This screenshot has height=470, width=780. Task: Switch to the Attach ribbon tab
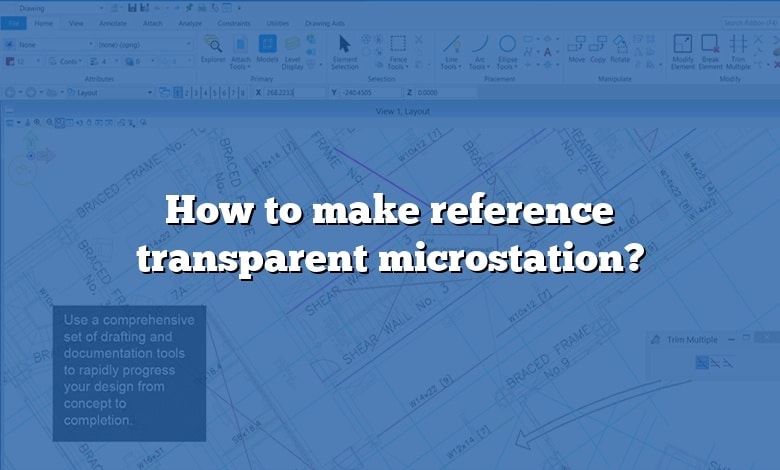(x=153, y=23)
